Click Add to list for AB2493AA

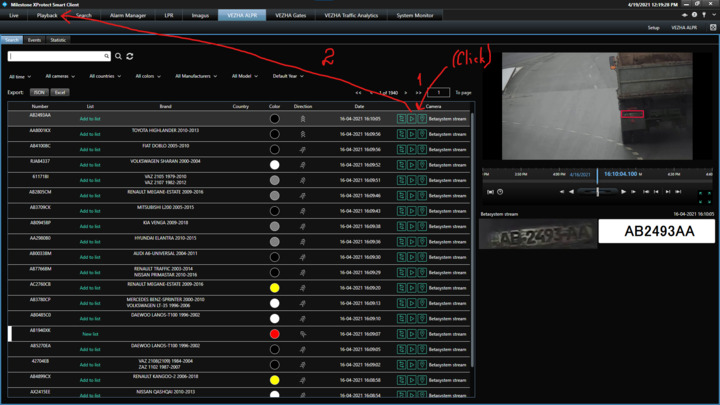click(x=90, y=119)
